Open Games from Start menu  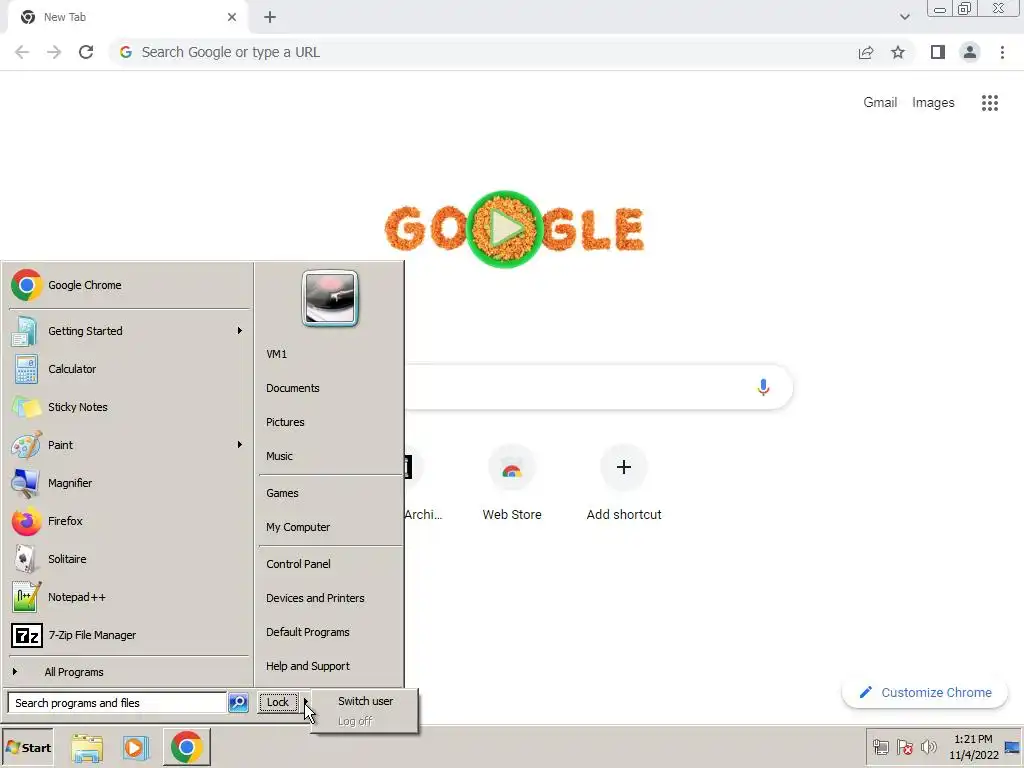[x=330, y=493]
